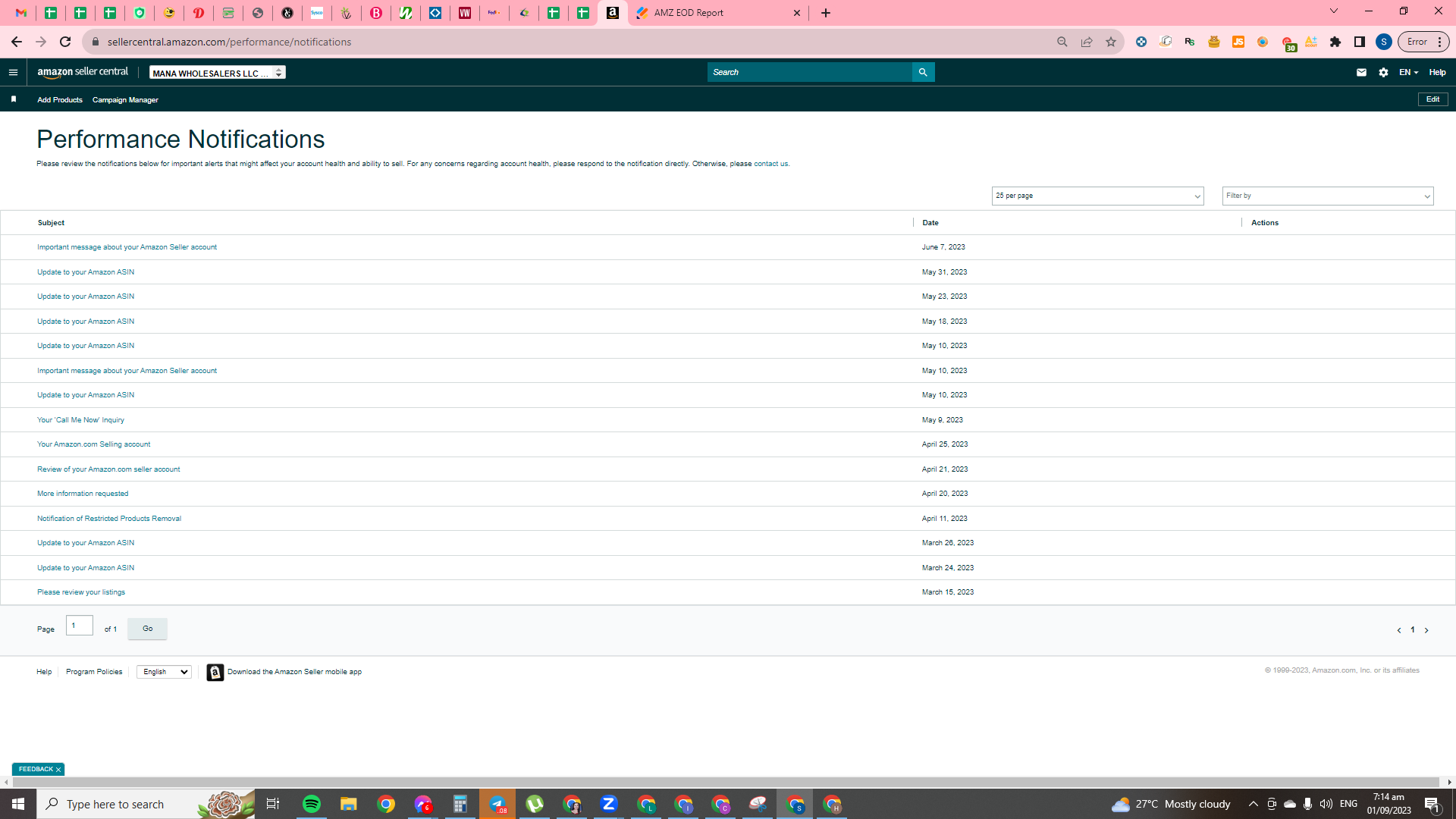This screenshot has width=1456, height=819.
Task: Open the settings gear icon
Action: pos(1383,73)
